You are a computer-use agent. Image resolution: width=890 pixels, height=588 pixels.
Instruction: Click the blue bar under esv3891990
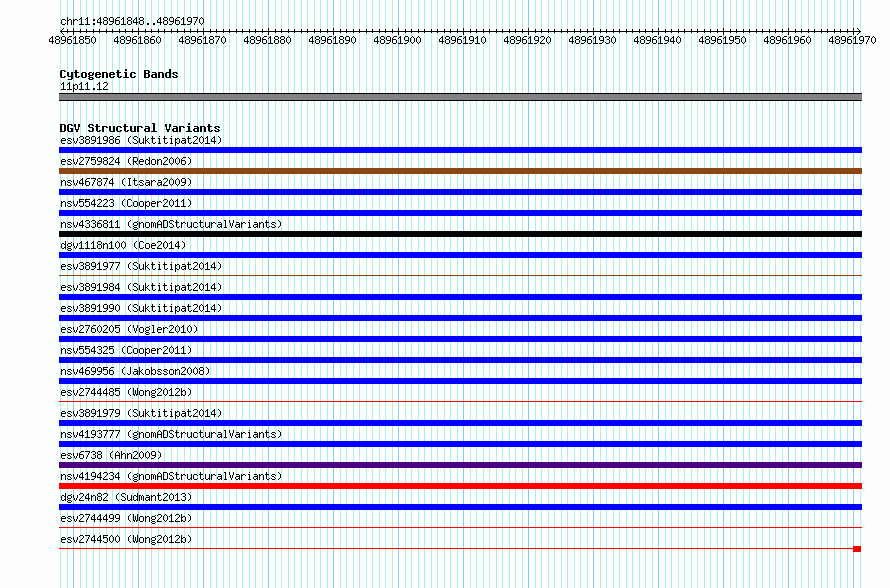[460, 318]
